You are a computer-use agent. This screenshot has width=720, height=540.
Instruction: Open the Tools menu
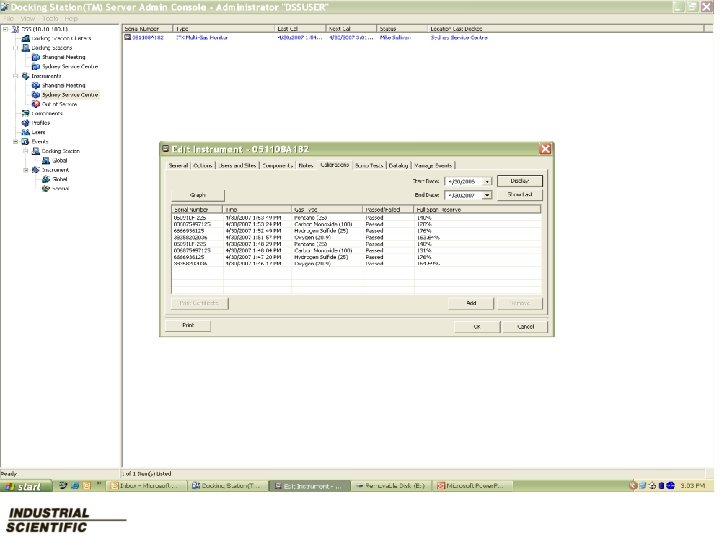coord(50,19)
